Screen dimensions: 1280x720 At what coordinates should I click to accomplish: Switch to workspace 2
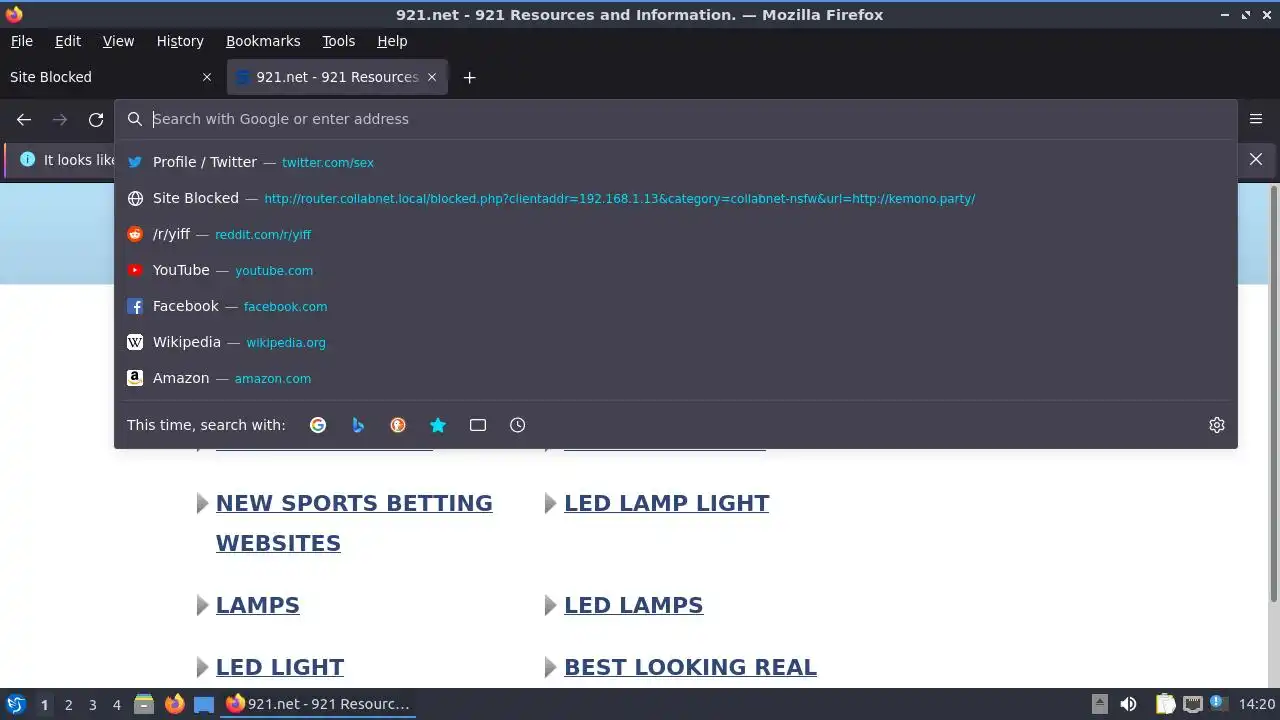[x=68, y=705]
